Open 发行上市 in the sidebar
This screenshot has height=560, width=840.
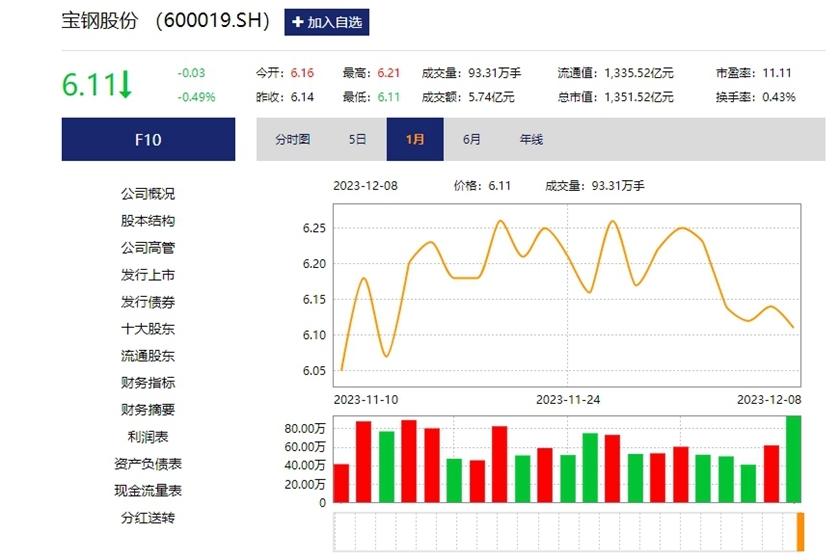tap(148, 275)
